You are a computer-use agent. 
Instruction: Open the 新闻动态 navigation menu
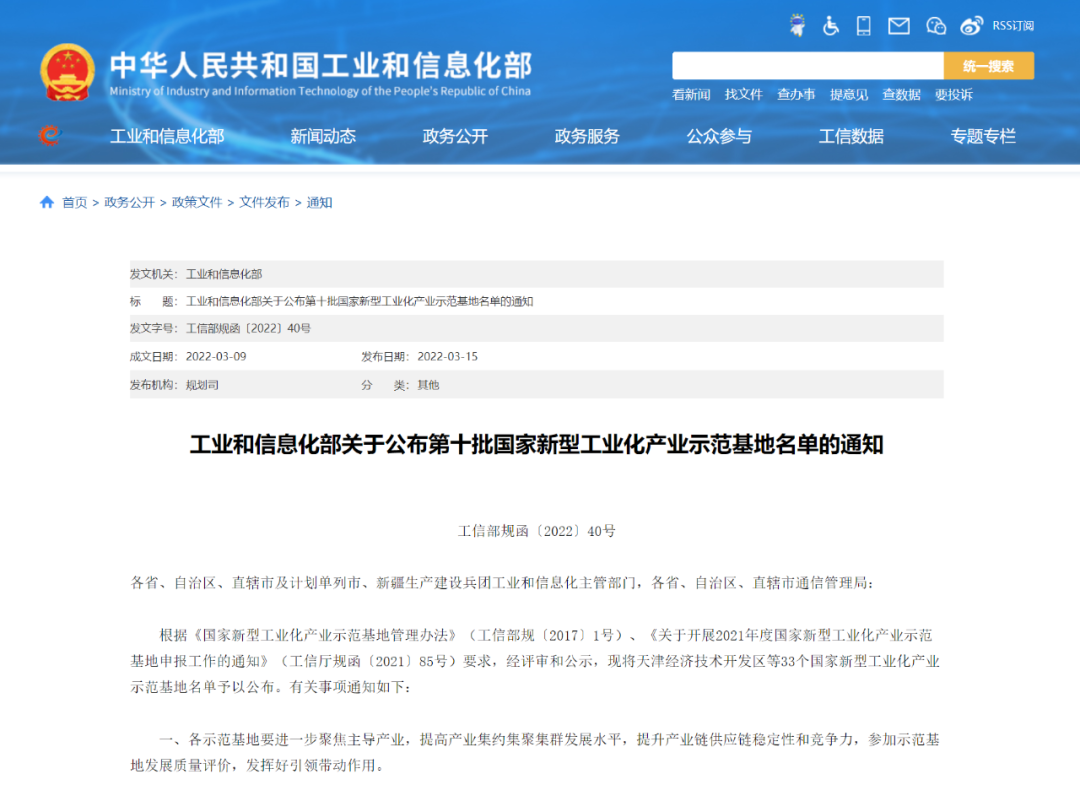coord(321,136)
